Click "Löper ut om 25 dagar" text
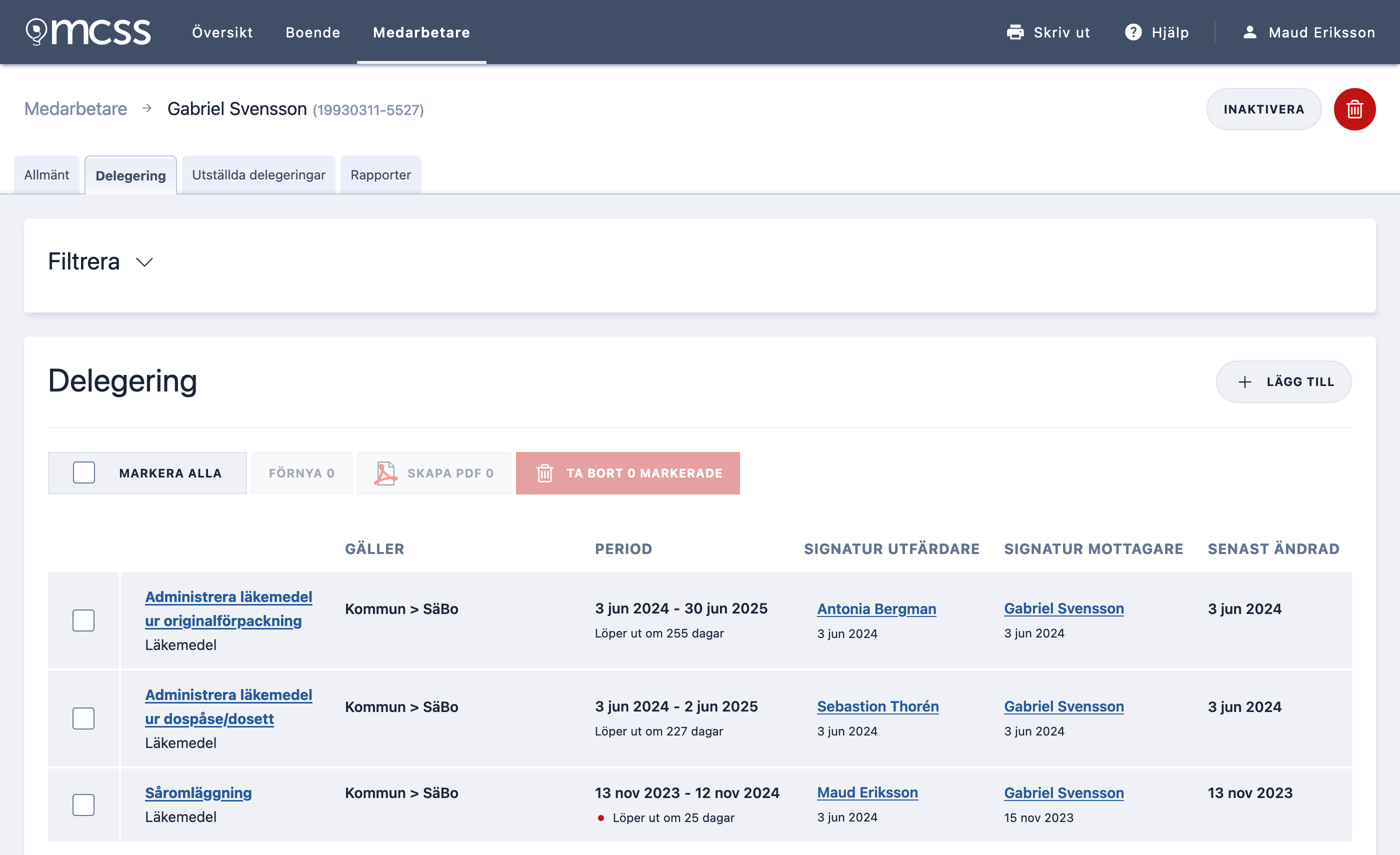Screen dimensions: 1400x855 673,817
